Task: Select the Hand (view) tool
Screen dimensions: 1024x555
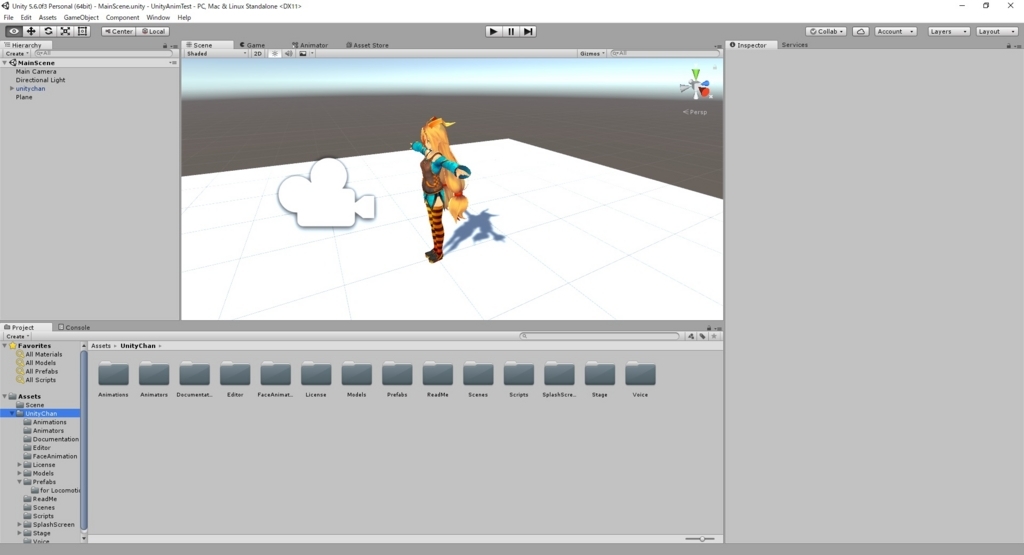Action: point(14,31)
